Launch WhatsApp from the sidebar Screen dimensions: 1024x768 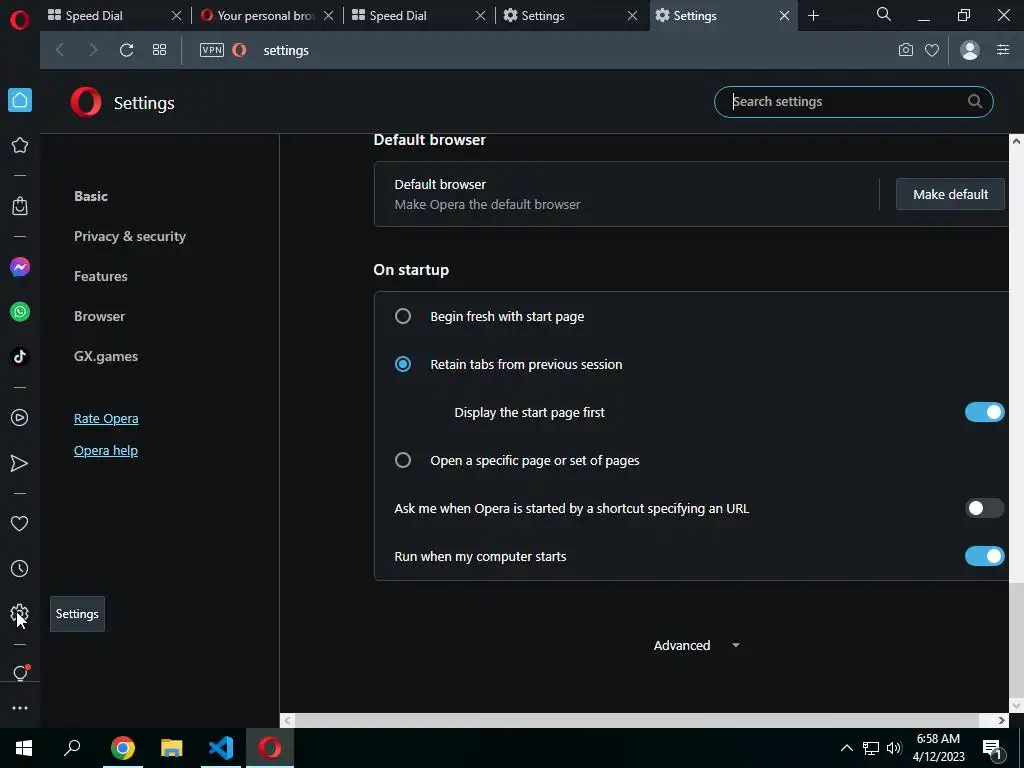coord(20,312)
